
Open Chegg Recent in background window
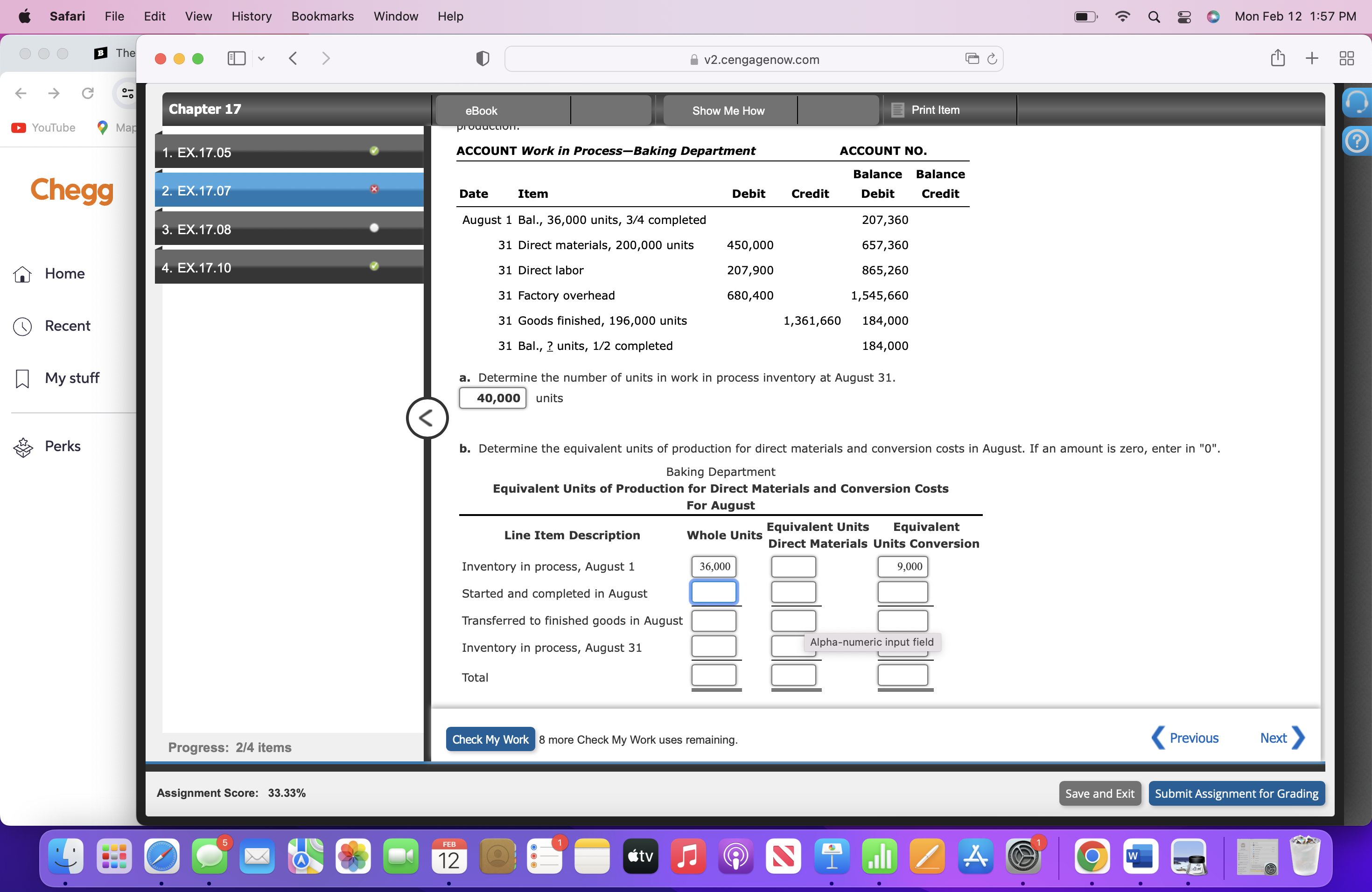coord(52,326)
